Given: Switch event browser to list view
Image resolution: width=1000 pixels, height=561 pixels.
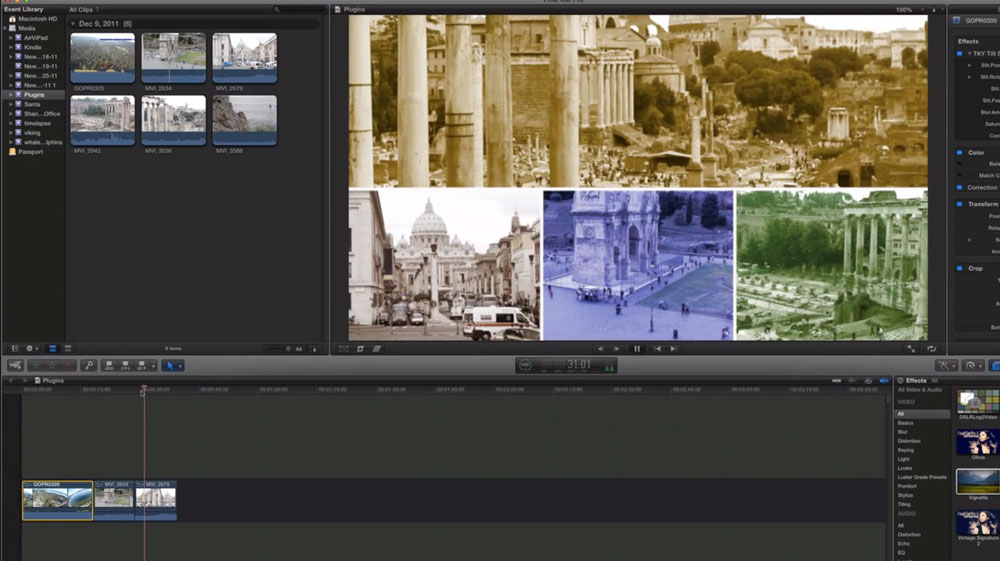Looking at the screenshot, I should pos(68,349).
